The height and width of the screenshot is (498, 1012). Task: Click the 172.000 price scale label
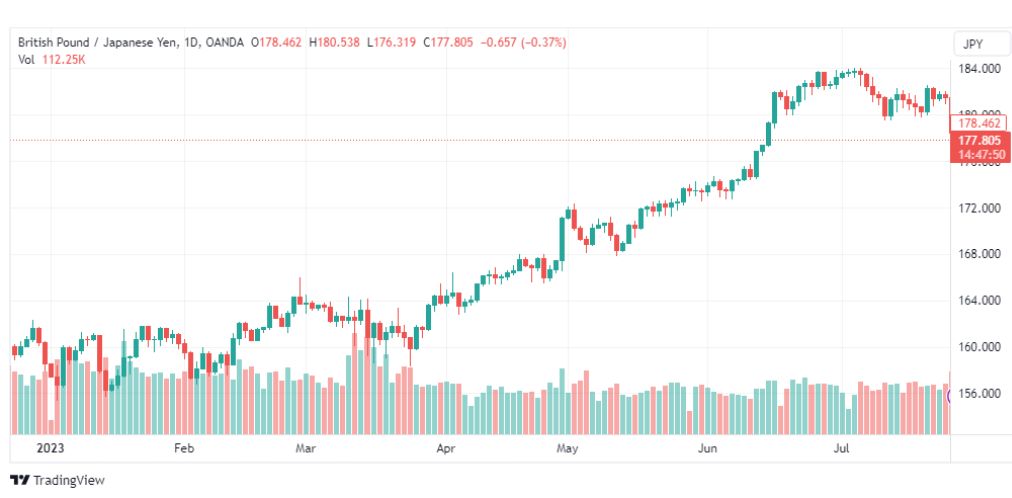tap(979, 208)
